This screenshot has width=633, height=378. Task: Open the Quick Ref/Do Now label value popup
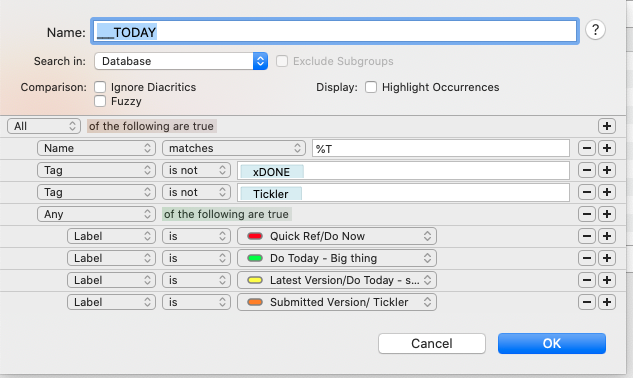pyautogui.click(x=337, y=236)
